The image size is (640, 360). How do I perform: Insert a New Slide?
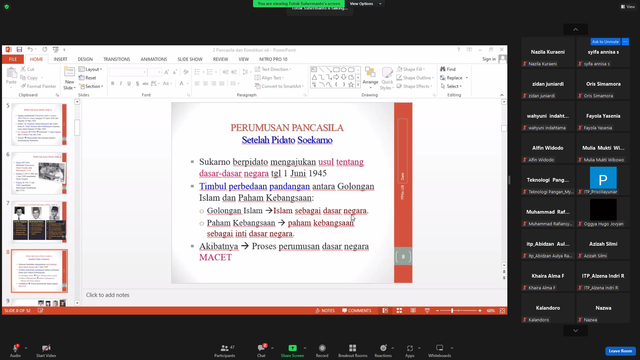pyautogui.click(x=69, y=78)
